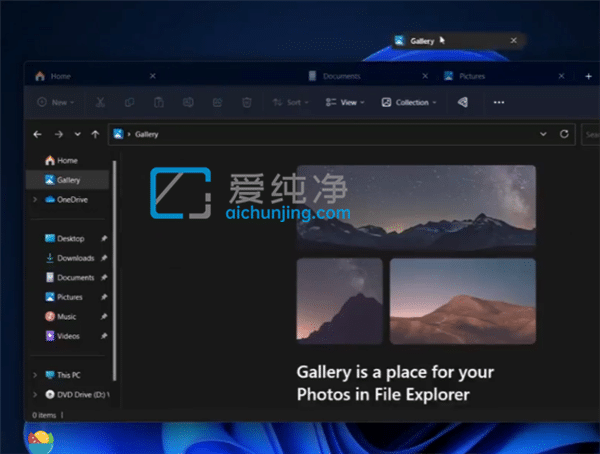Switch to the Pictures tab
Screen dimensions: 600x454
coord(470,76)
